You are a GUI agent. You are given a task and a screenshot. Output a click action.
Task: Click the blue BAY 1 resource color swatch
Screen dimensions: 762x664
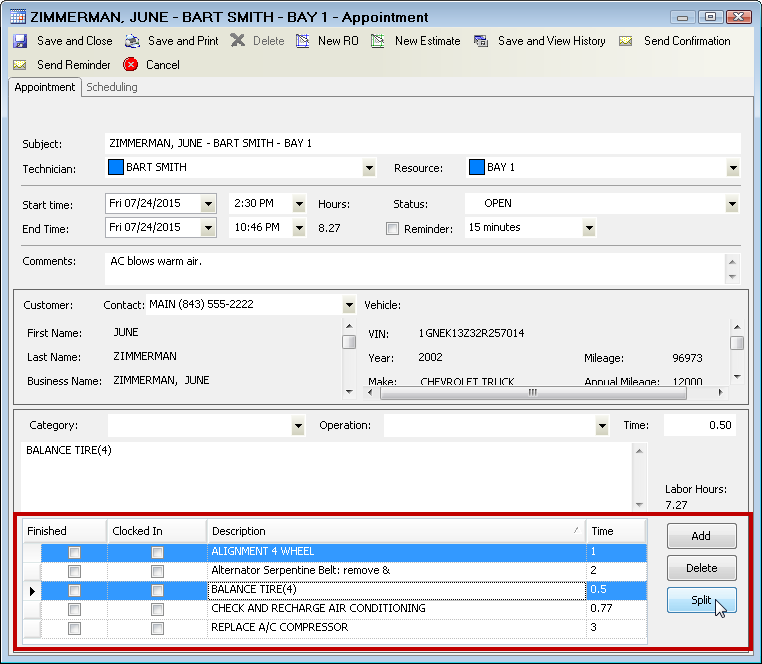coord(476,167)
